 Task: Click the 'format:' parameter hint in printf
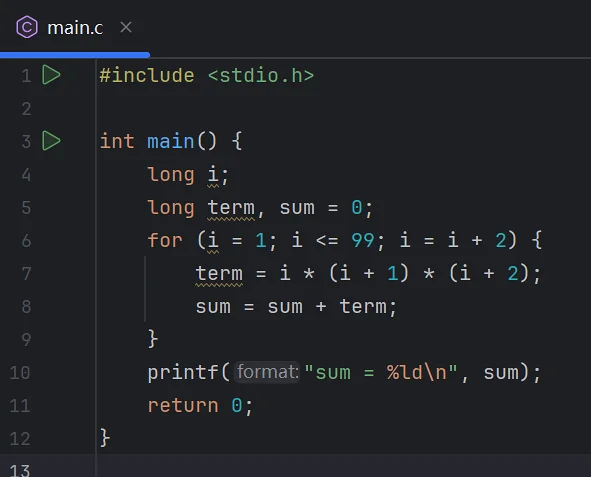coord(267,372)
